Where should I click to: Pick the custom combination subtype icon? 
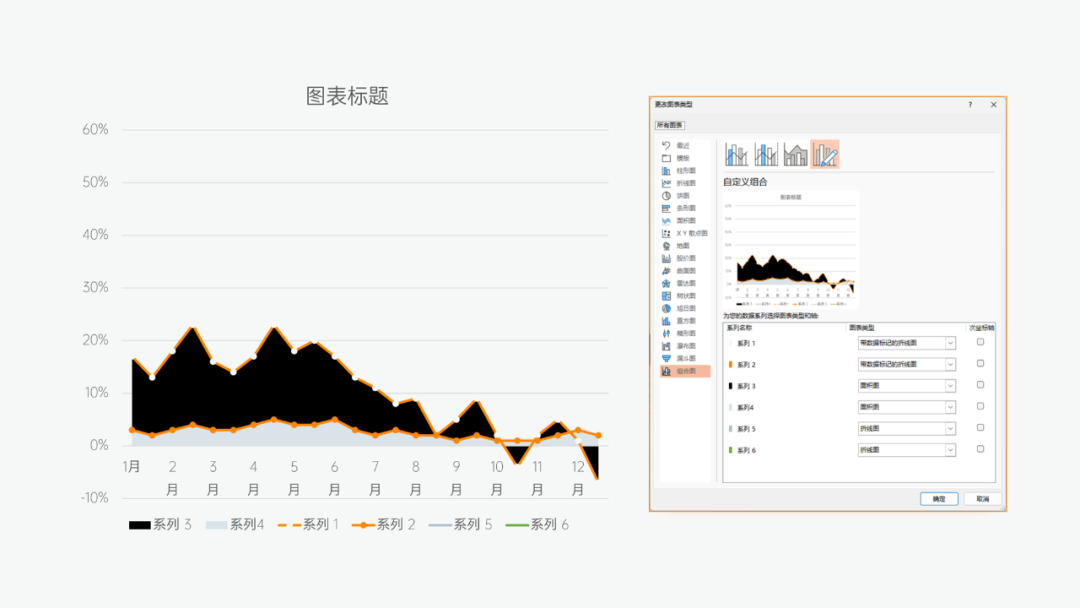click(825, 154)
